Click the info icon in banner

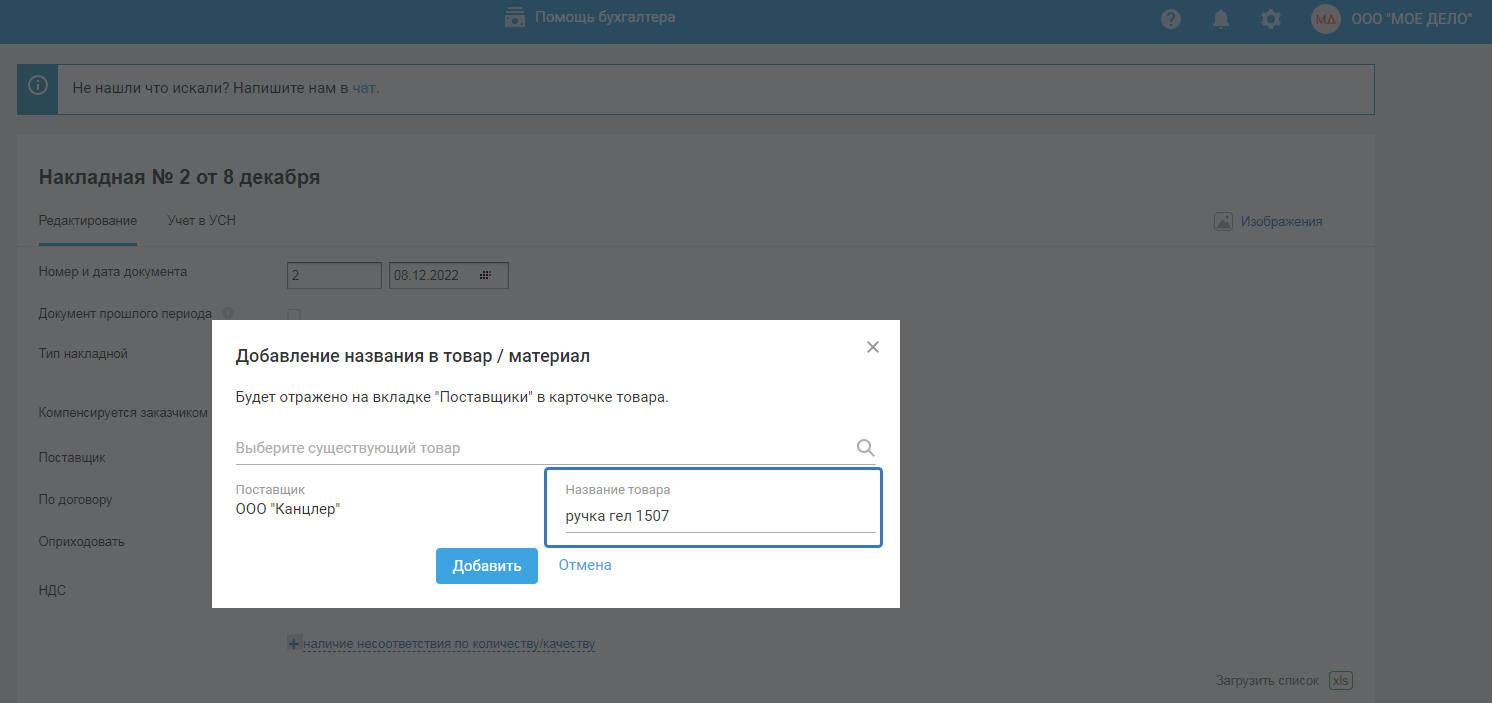tap(37, 87)
